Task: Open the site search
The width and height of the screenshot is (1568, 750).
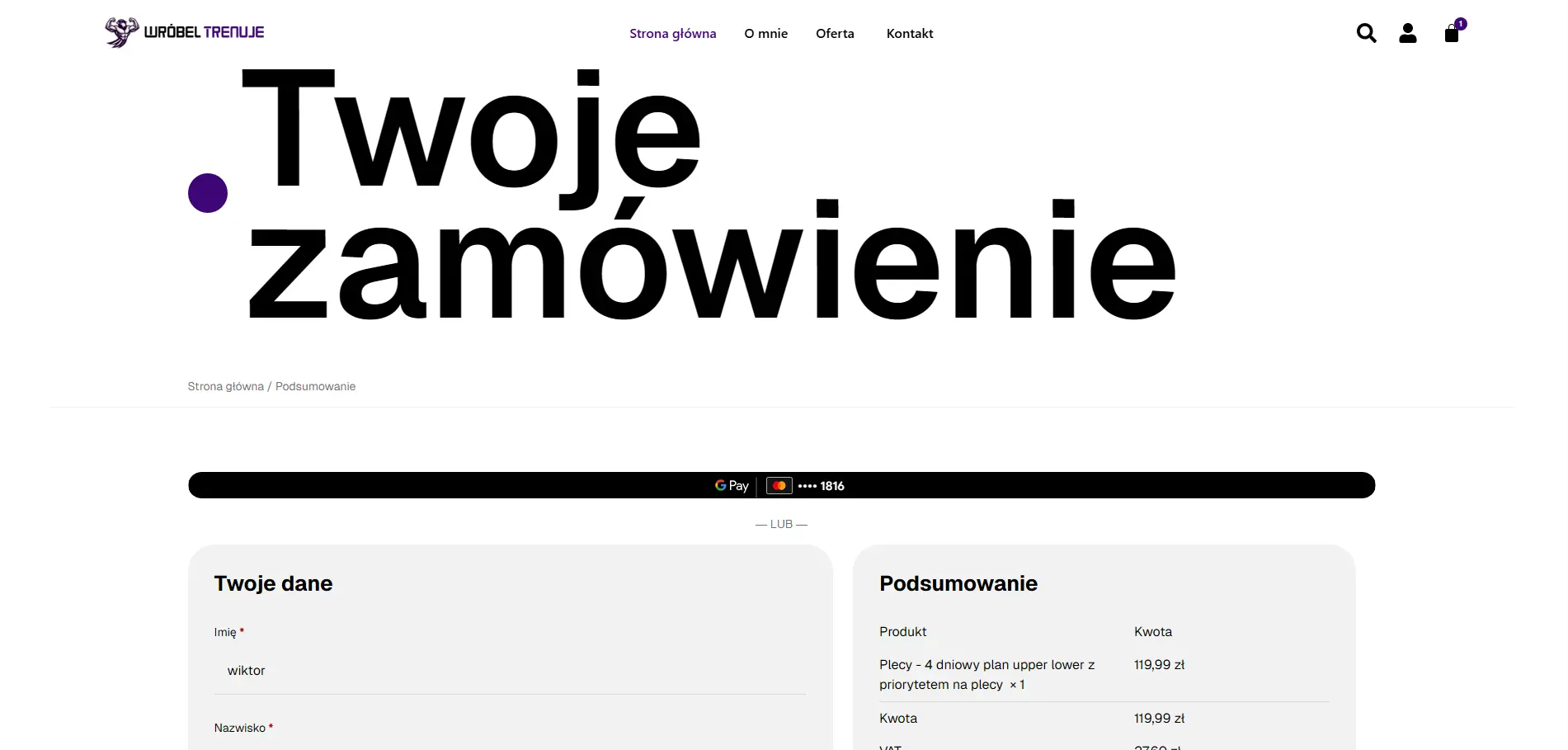Action: (1366, 33)
